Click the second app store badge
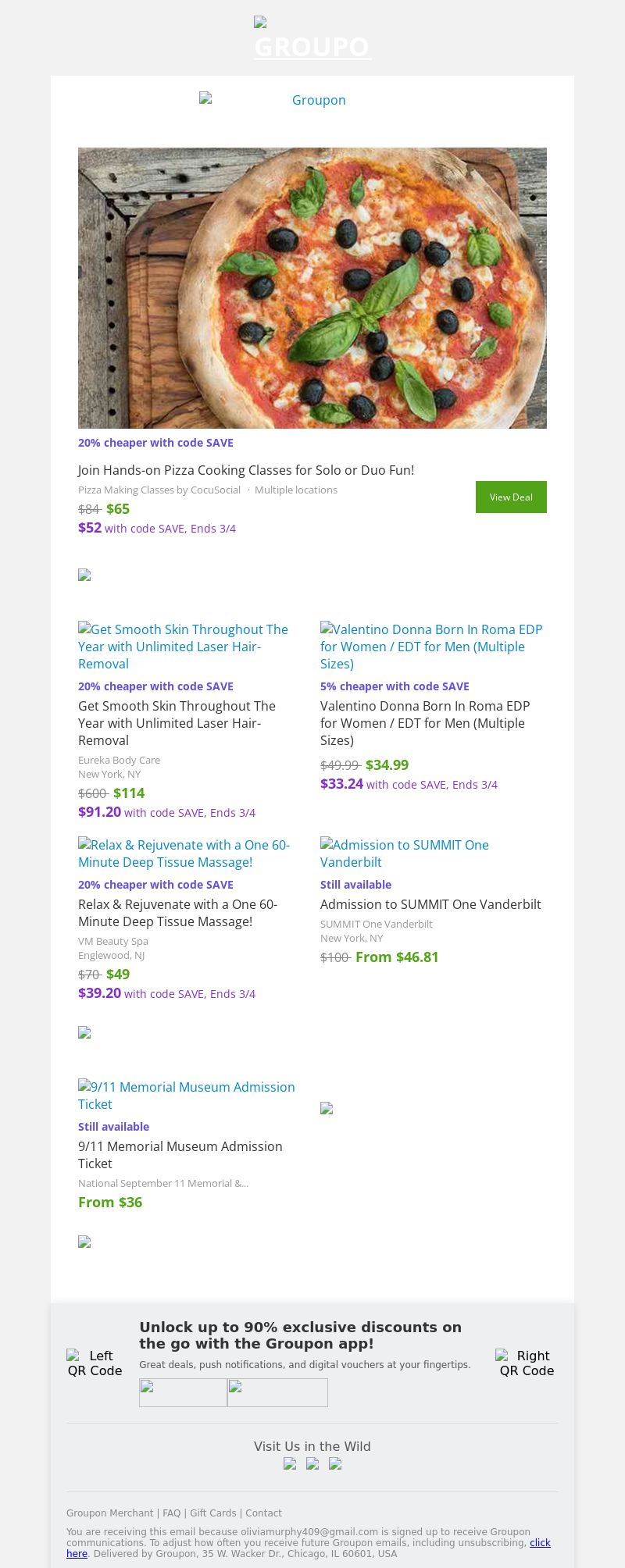The height and width of the screenshot is (1568, 625). (277, 1392)
